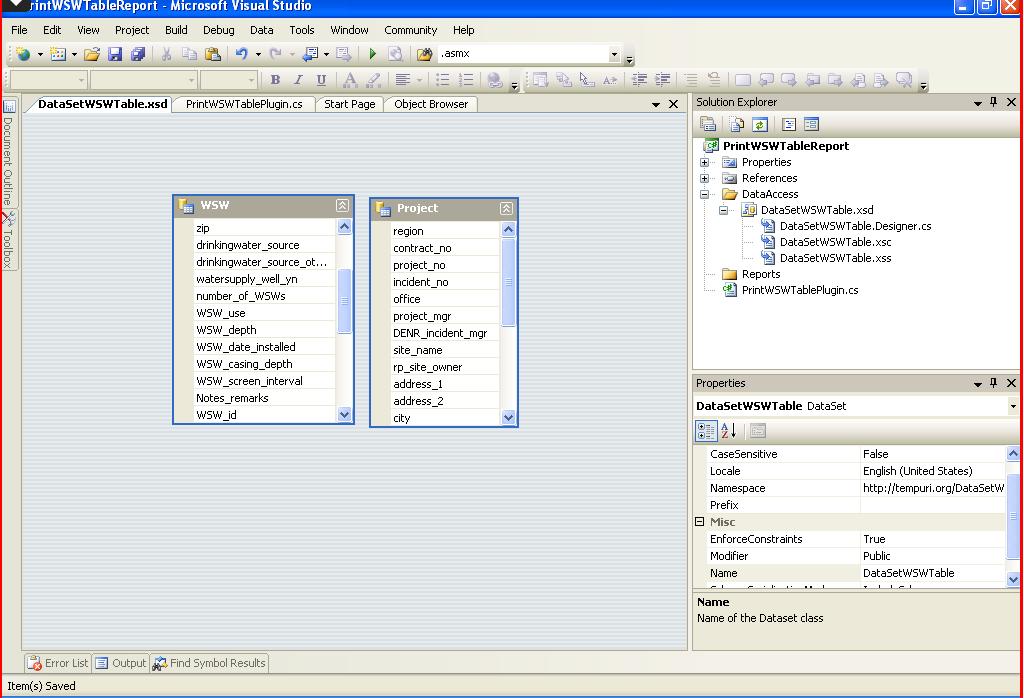Open the Toolbox side tab
Viewport: 1024px width, 698px height.
point(8,240)
